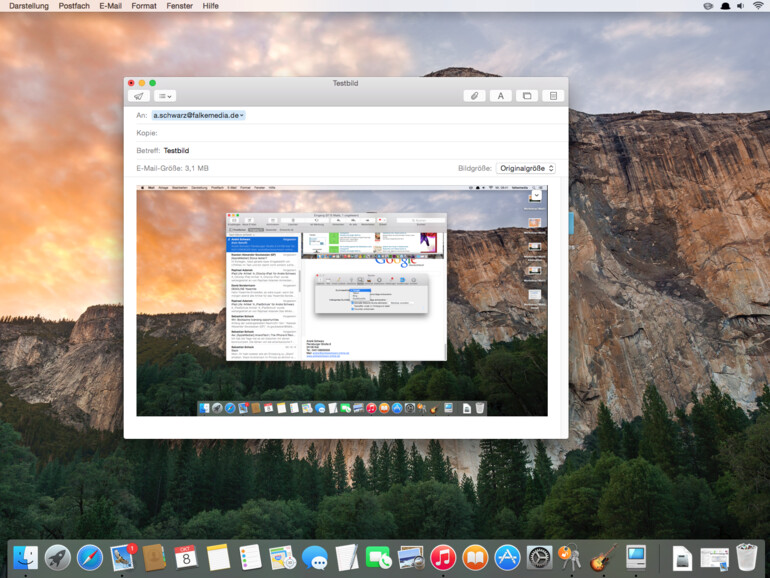This screenshot has height=578, width=770.
Task: Open the Trash in the Dock
Action: point(746,557)
